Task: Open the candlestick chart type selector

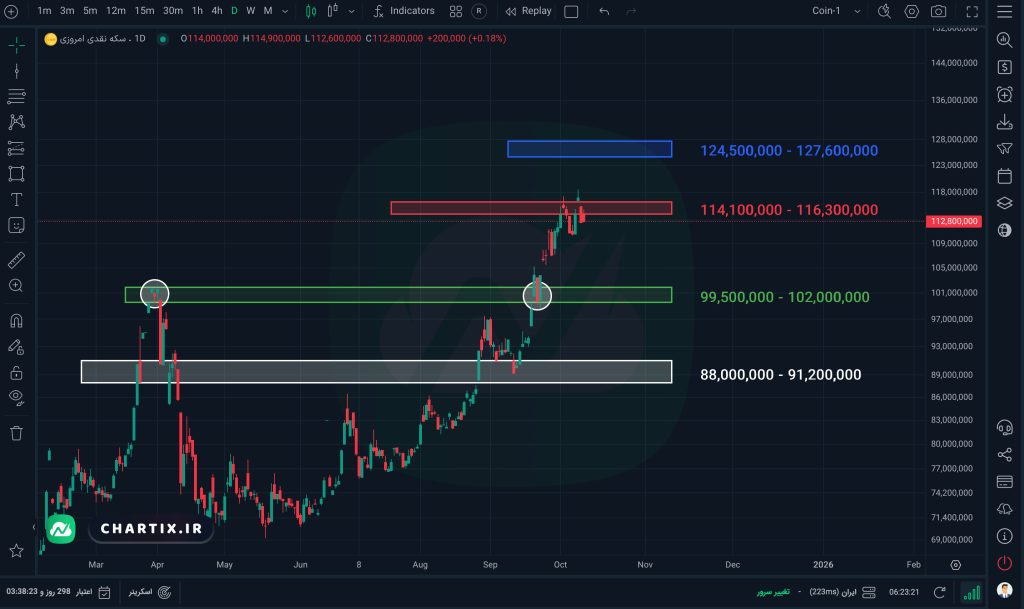Action: point(310,11)
